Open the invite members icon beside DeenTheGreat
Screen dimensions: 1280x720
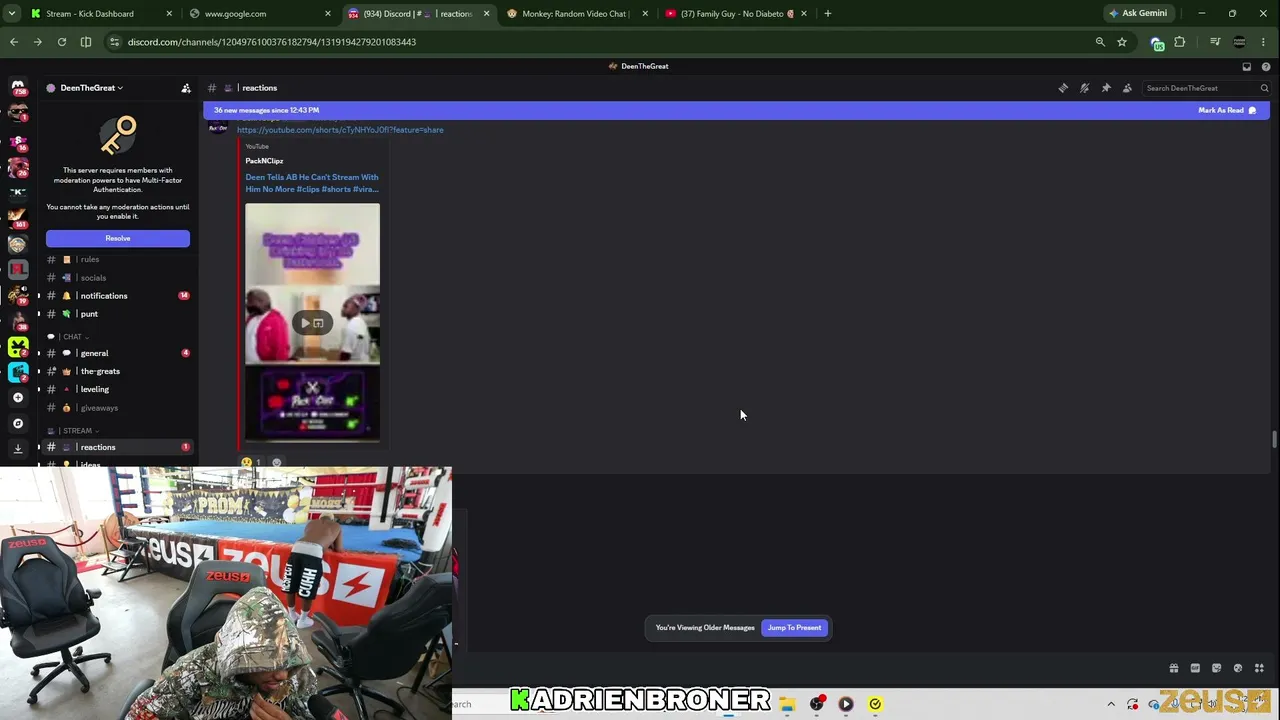tap(186, 88)
